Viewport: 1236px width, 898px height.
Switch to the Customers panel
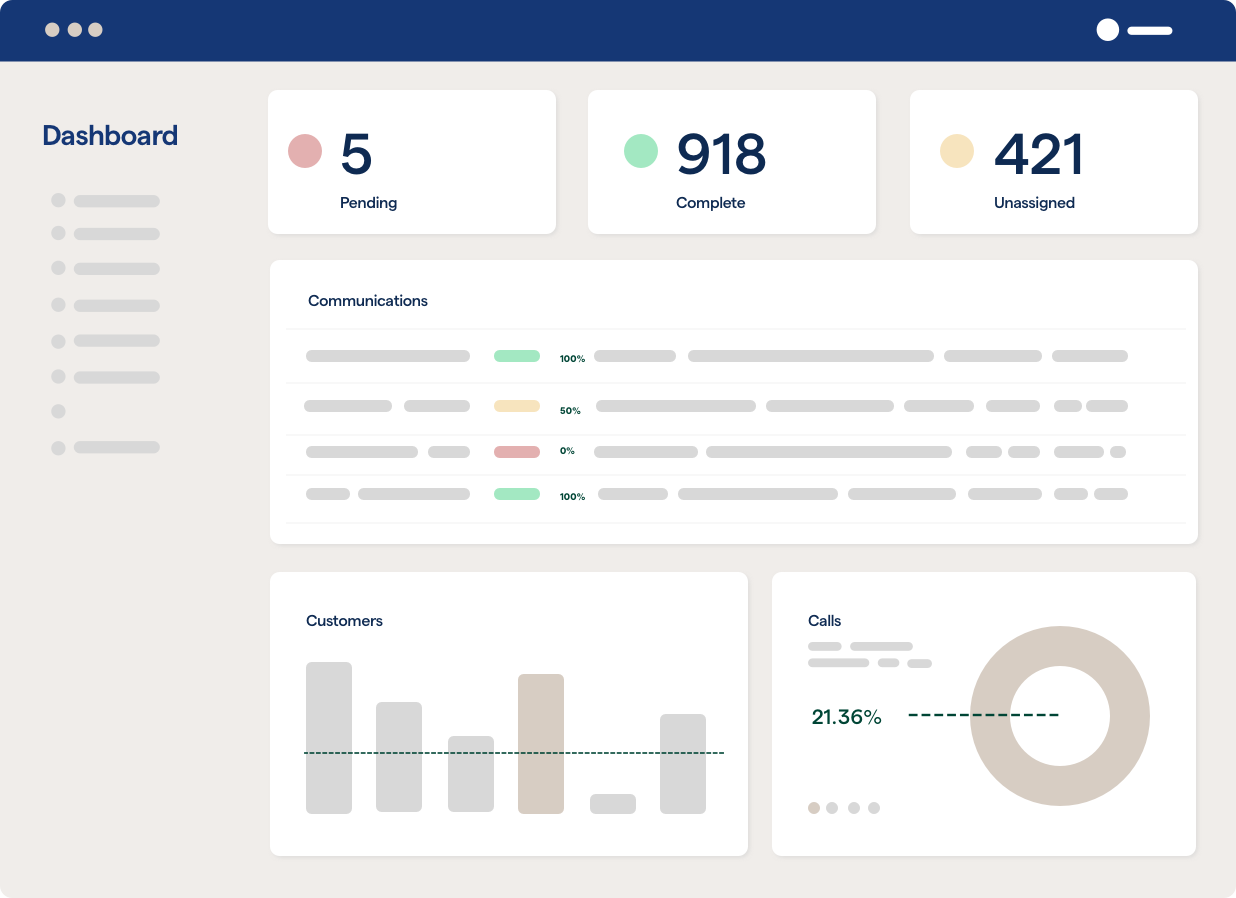[x=344, y=620]
